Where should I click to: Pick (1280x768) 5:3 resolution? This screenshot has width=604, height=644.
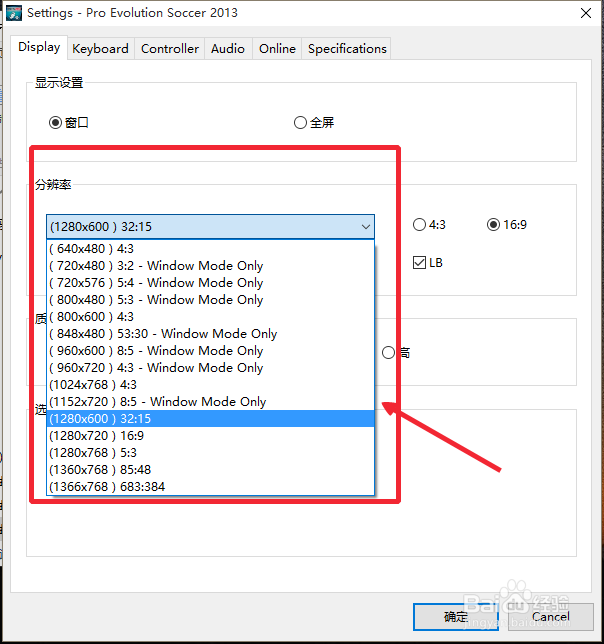[211, 453]
